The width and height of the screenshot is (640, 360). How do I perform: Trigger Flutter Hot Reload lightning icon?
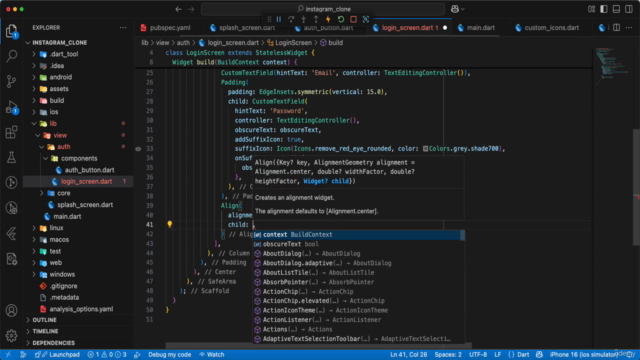tap(328, 19)
